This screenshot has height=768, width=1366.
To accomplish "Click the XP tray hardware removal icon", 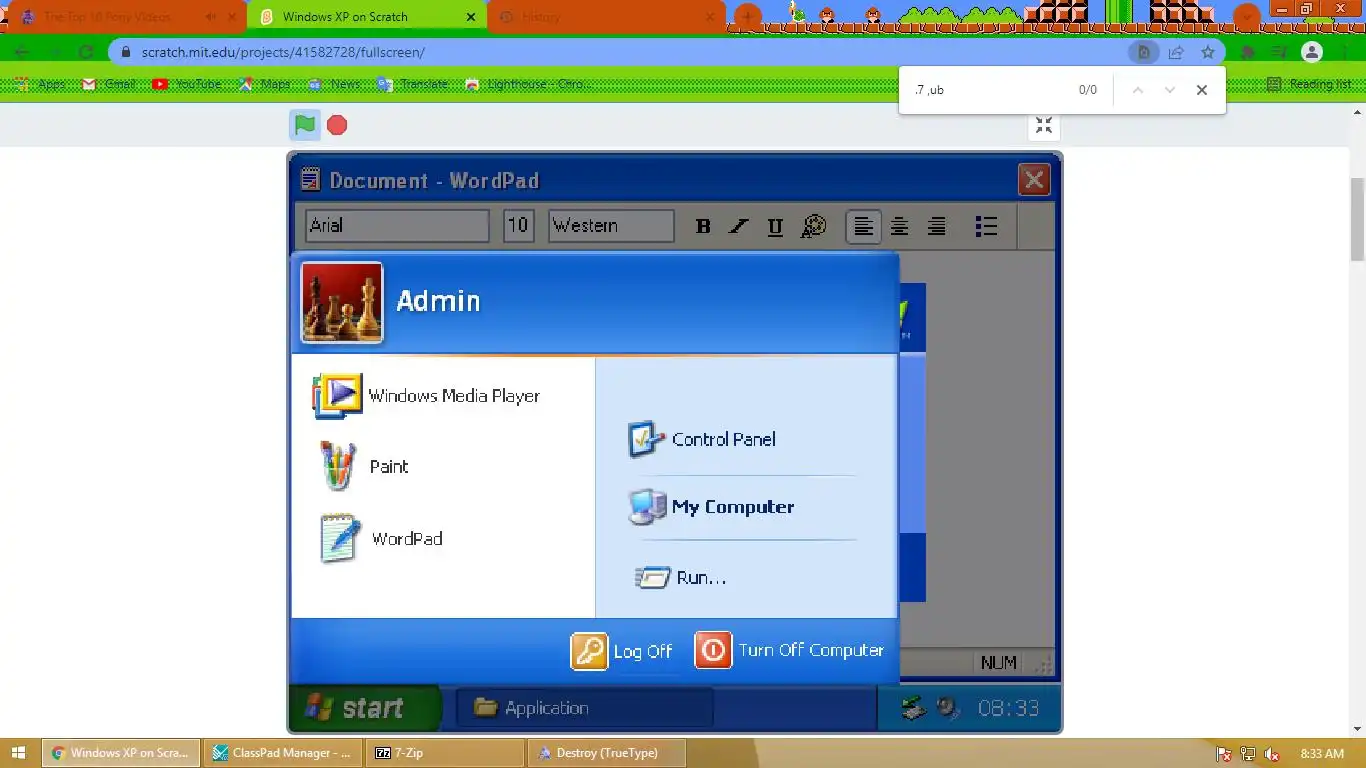I will 912,708.
